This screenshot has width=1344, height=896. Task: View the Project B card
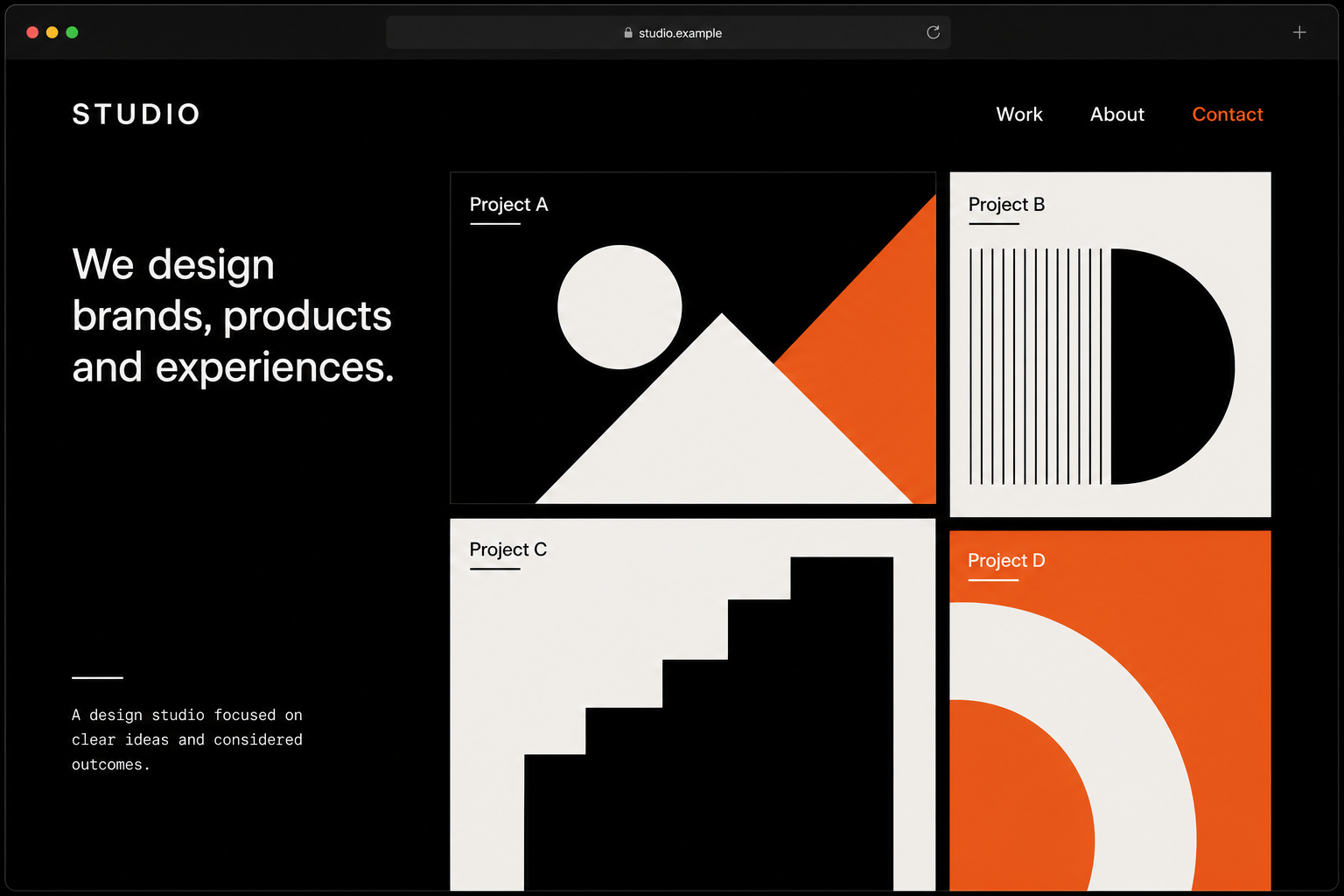(1110, 344)
